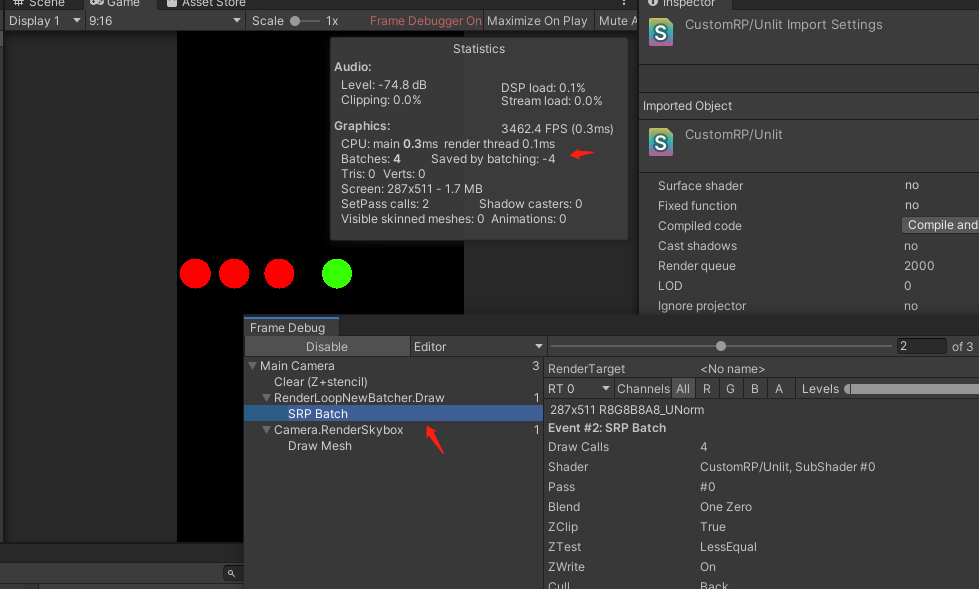This screenshot has width=979, height=589.
Task: Click the shader icon under Imported Object
Action: click(x=661, y=141)
